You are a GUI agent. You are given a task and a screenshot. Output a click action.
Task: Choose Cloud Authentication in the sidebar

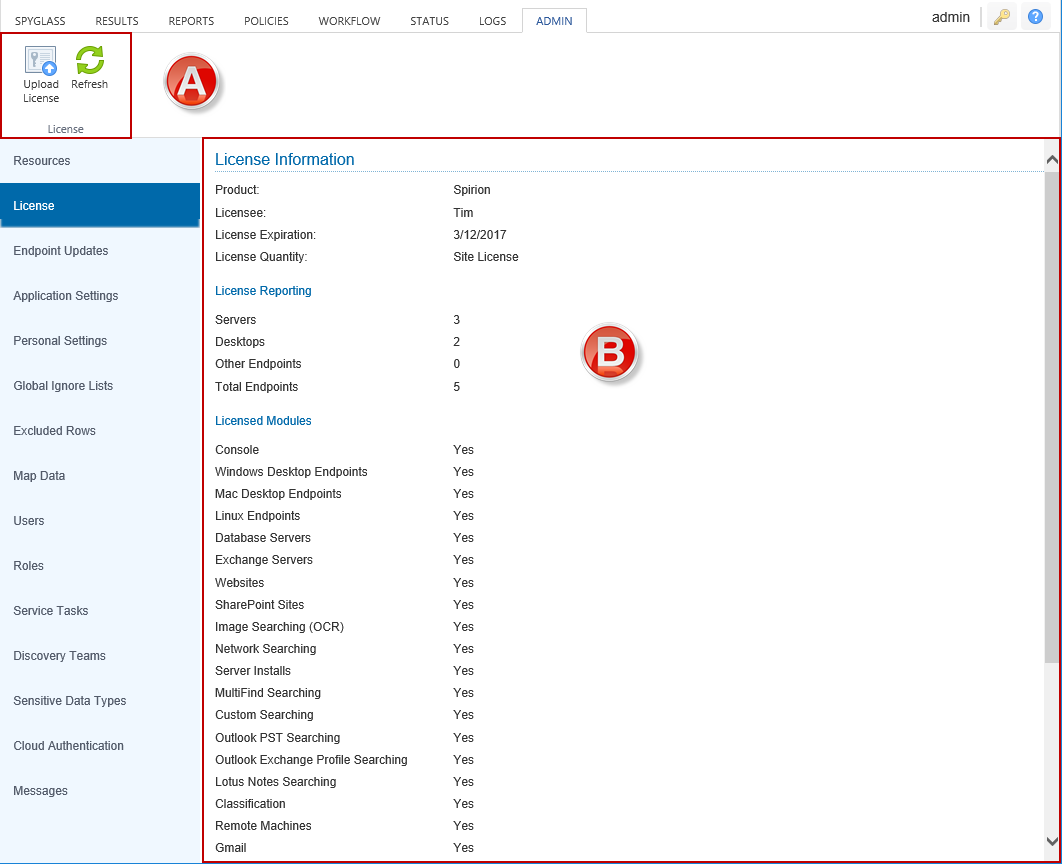pos(69,746)
